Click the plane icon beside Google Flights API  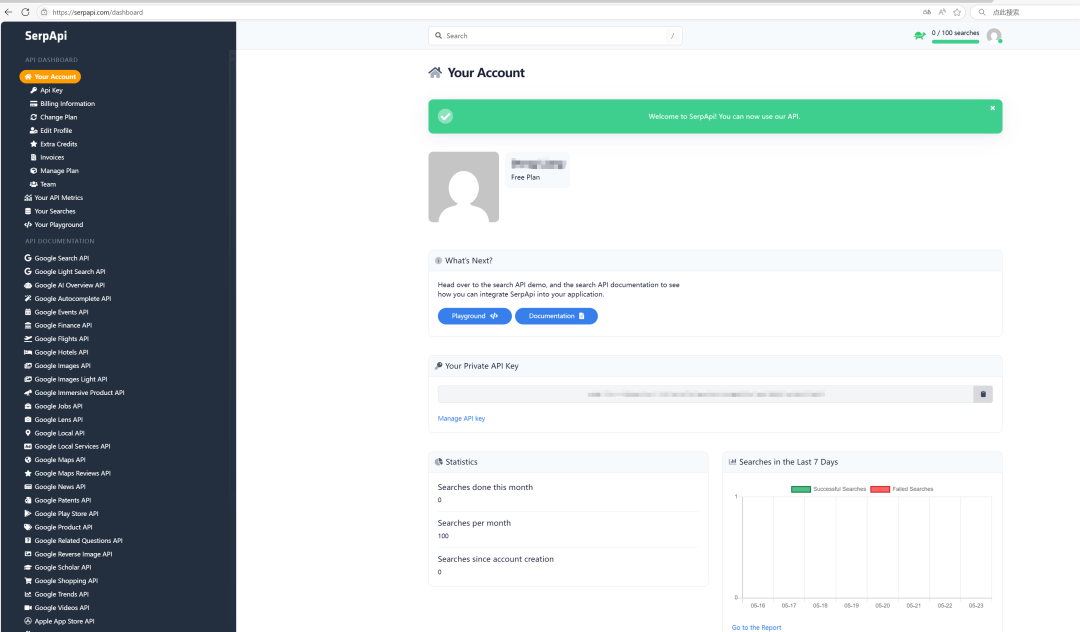[x=28, y=339]
